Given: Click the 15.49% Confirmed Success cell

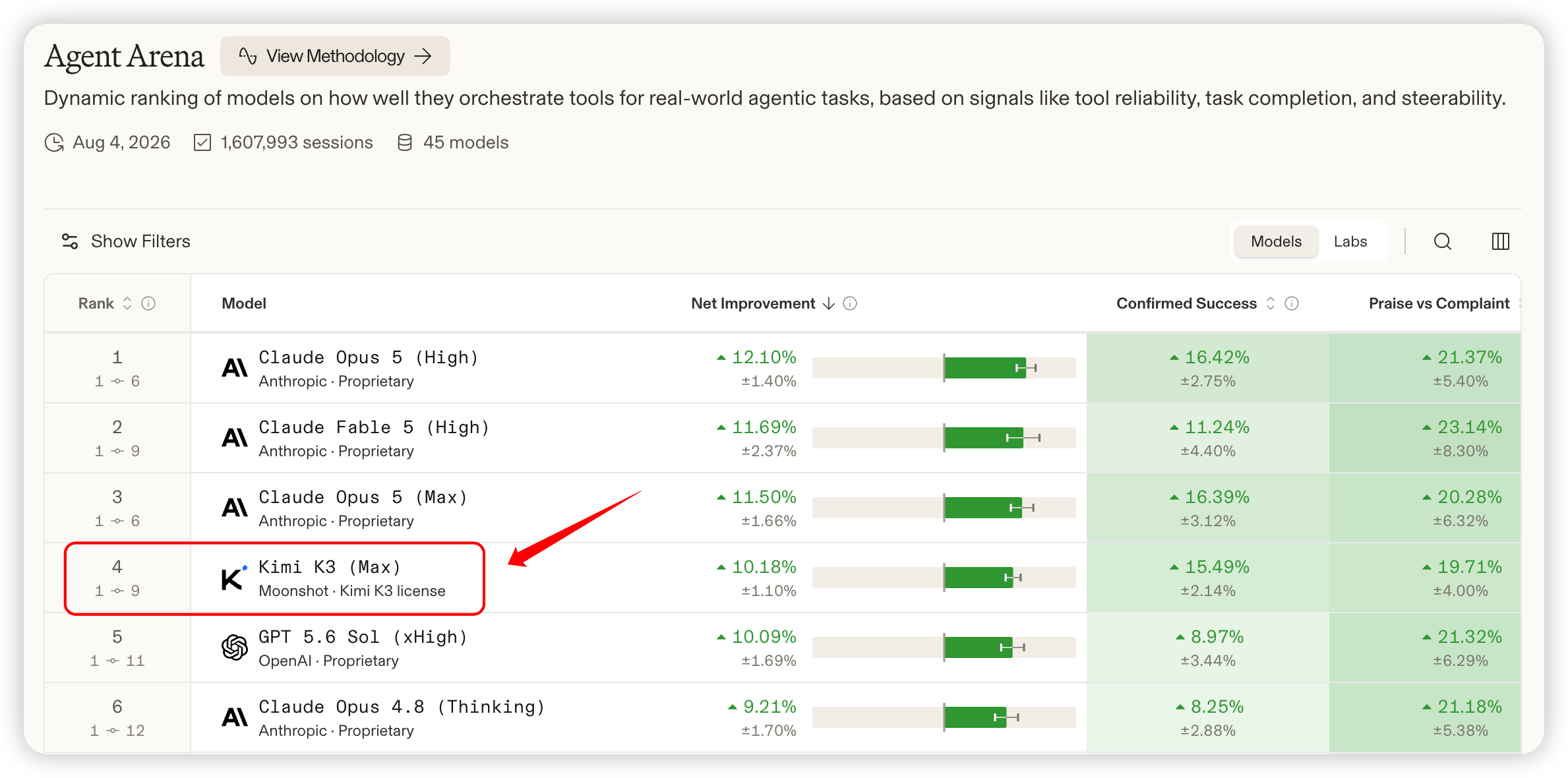Looking at the screenshot, I should pyautogui.click(x=1208, y=578).
